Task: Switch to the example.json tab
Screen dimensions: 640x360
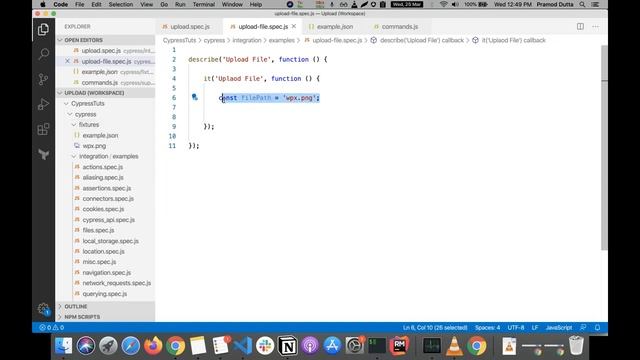Action: pyautogui.click(x=334, y=27)
